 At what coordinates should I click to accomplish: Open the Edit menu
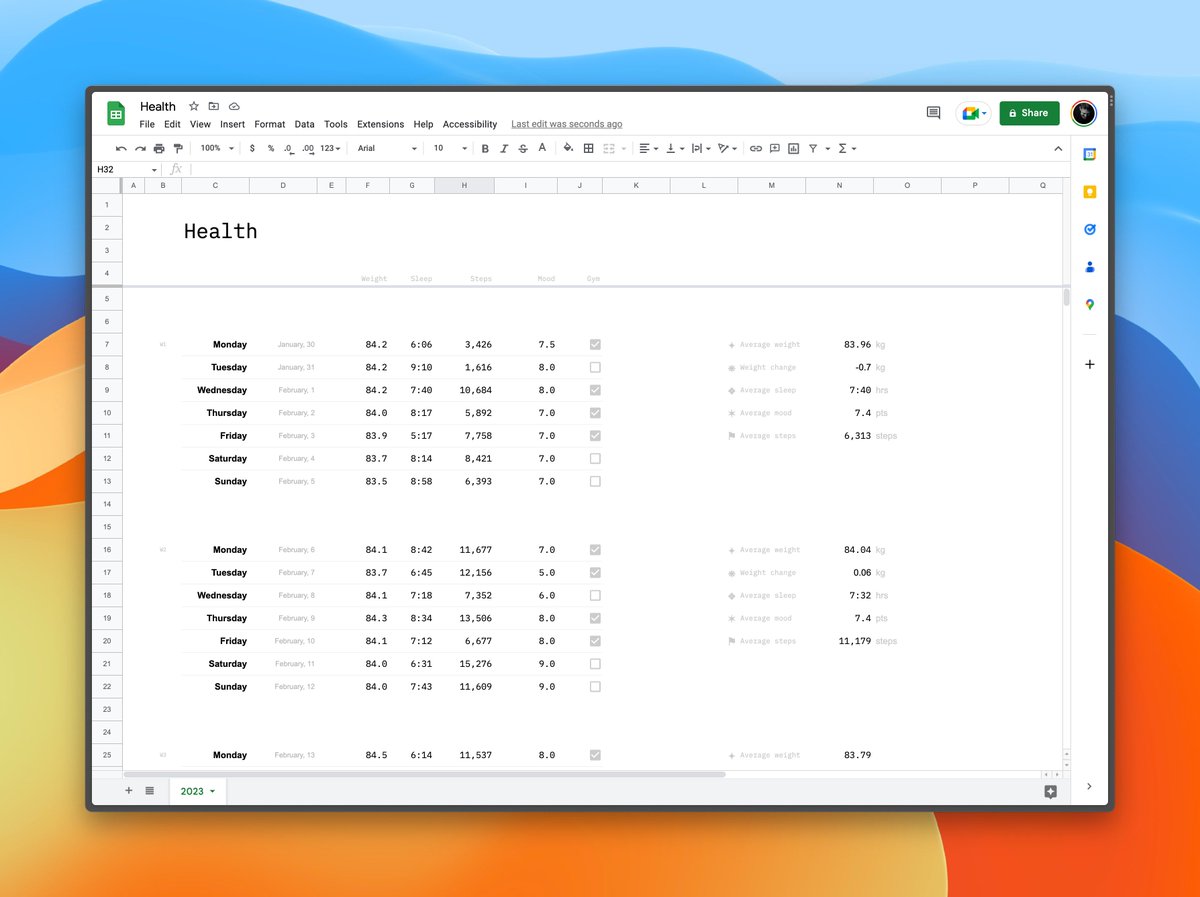[x=172, y=124]
